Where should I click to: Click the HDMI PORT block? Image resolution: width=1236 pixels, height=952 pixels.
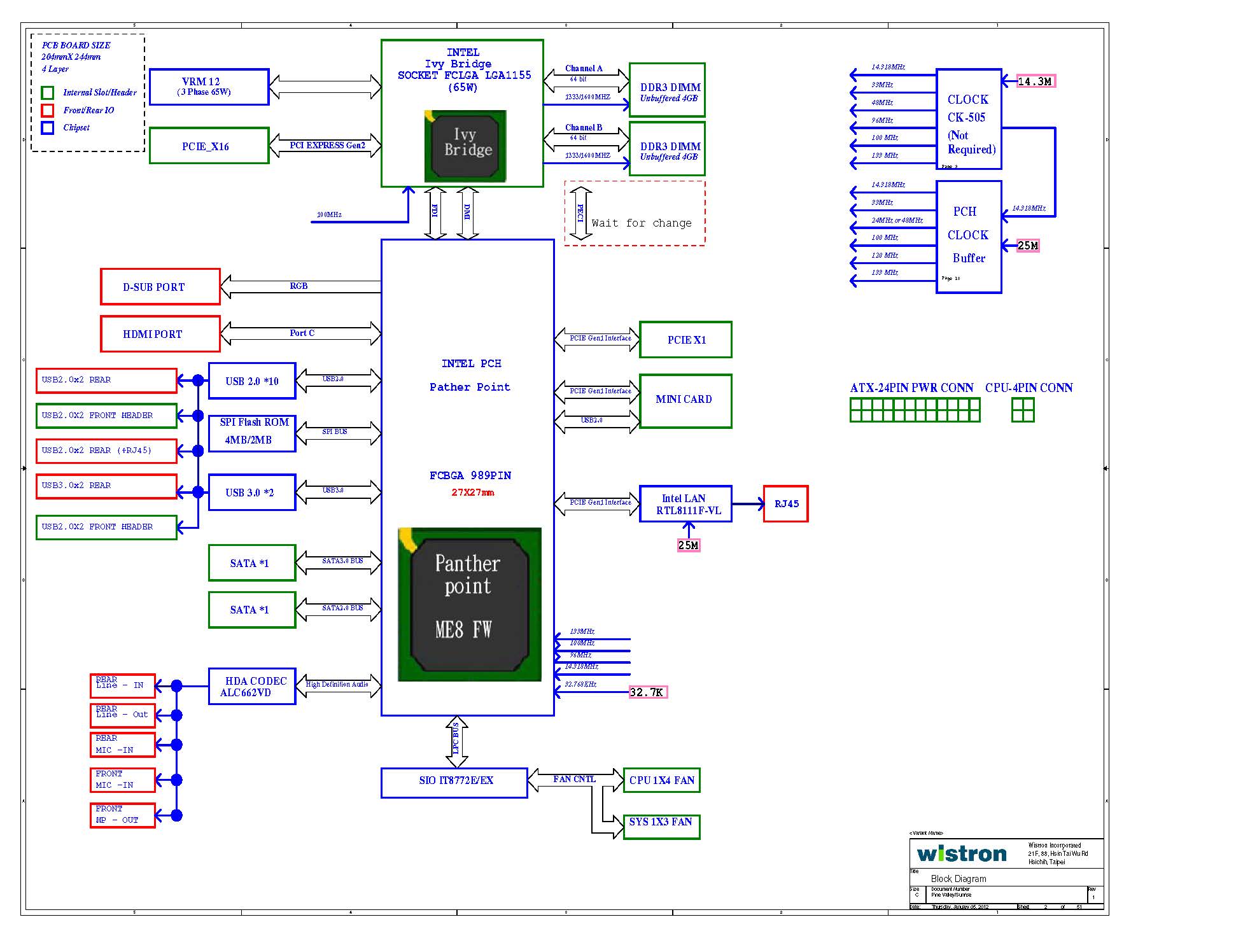[x=160, y=333]
